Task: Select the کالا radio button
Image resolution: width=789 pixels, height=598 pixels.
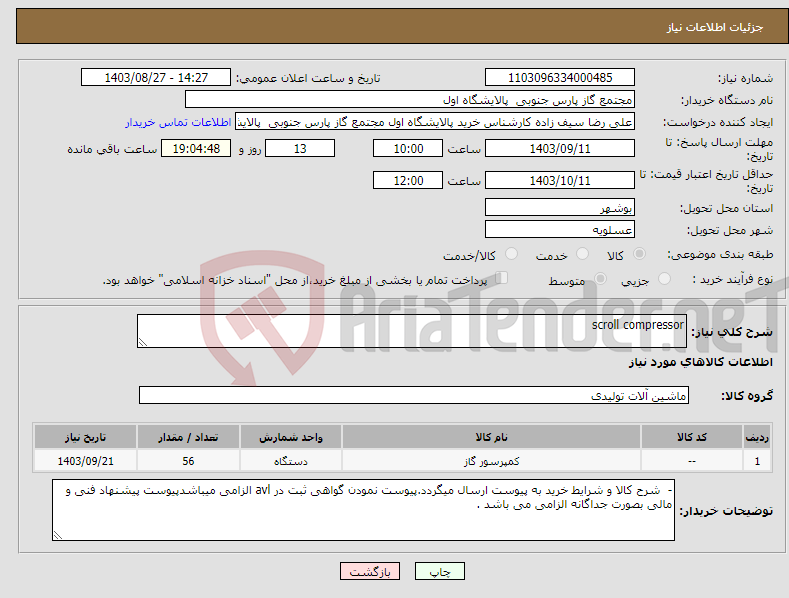Action: [639, 254]
